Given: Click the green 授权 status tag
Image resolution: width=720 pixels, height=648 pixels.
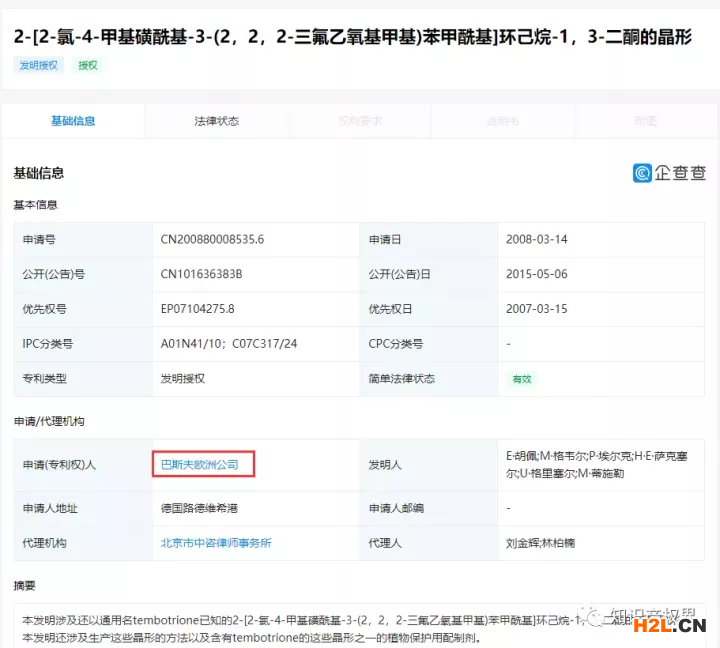Looking at the screenshot, I should point(88,65).
